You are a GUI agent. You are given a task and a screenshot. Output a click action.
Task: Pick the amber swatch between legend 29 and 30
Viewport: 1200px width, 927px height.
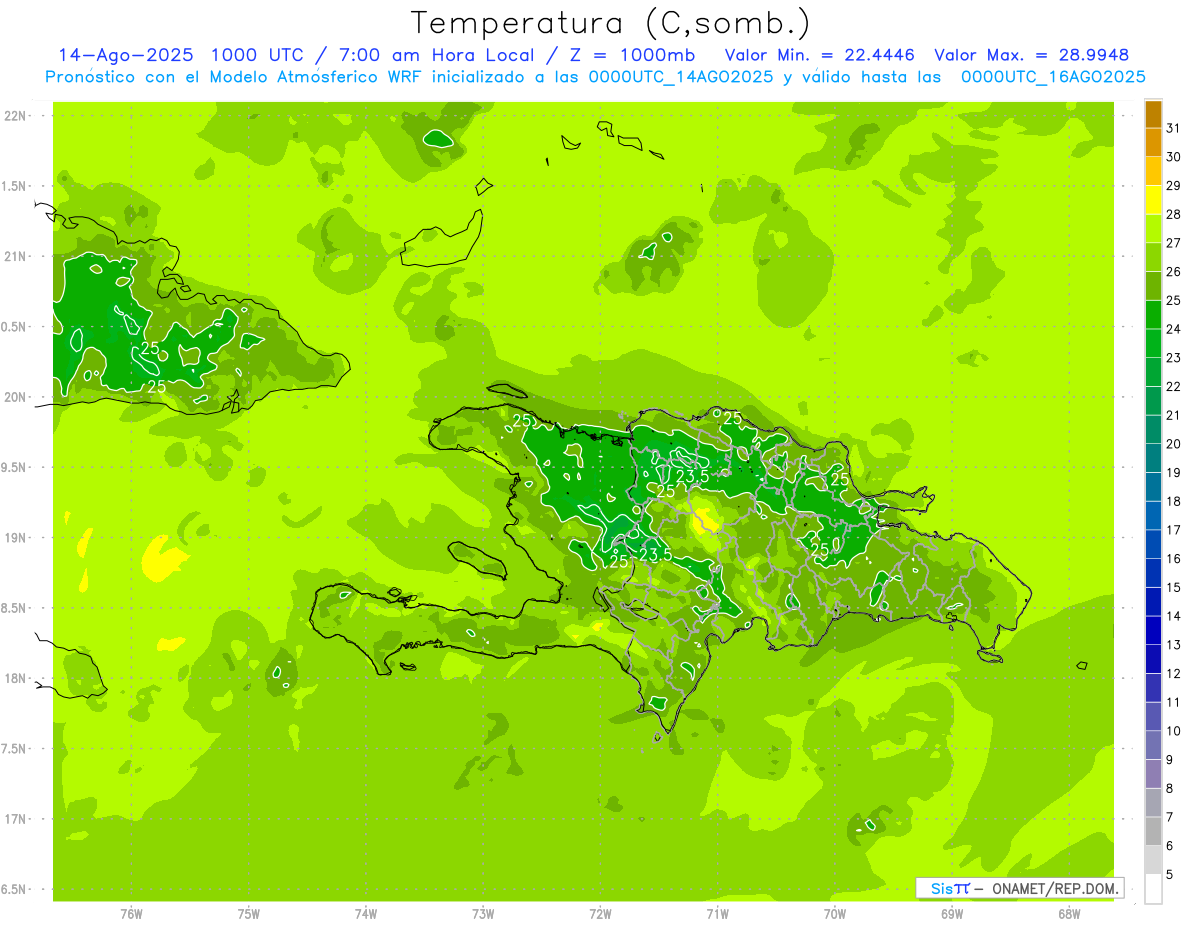click(x=1153, y=171)
